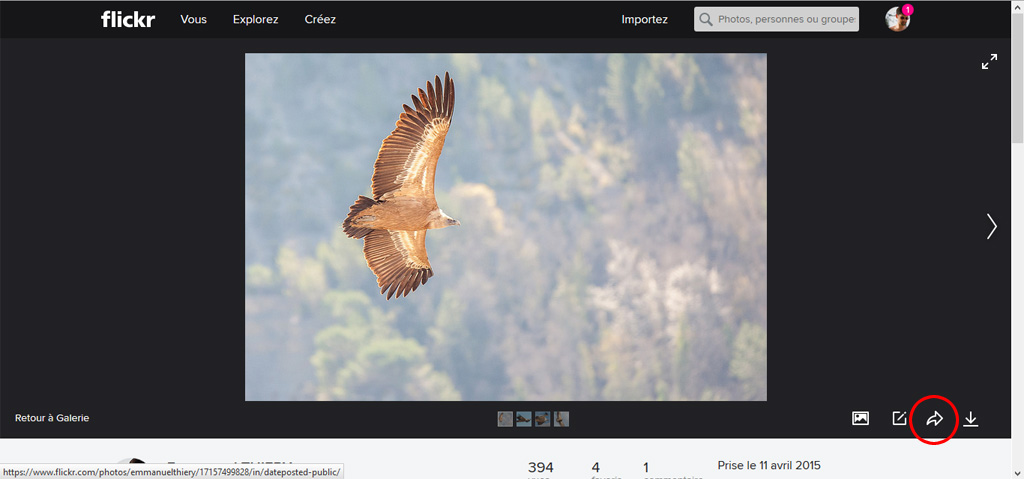Click the 394 views count
The height and width of the screenshot is (479, 1024).
[x=541, y=468]
